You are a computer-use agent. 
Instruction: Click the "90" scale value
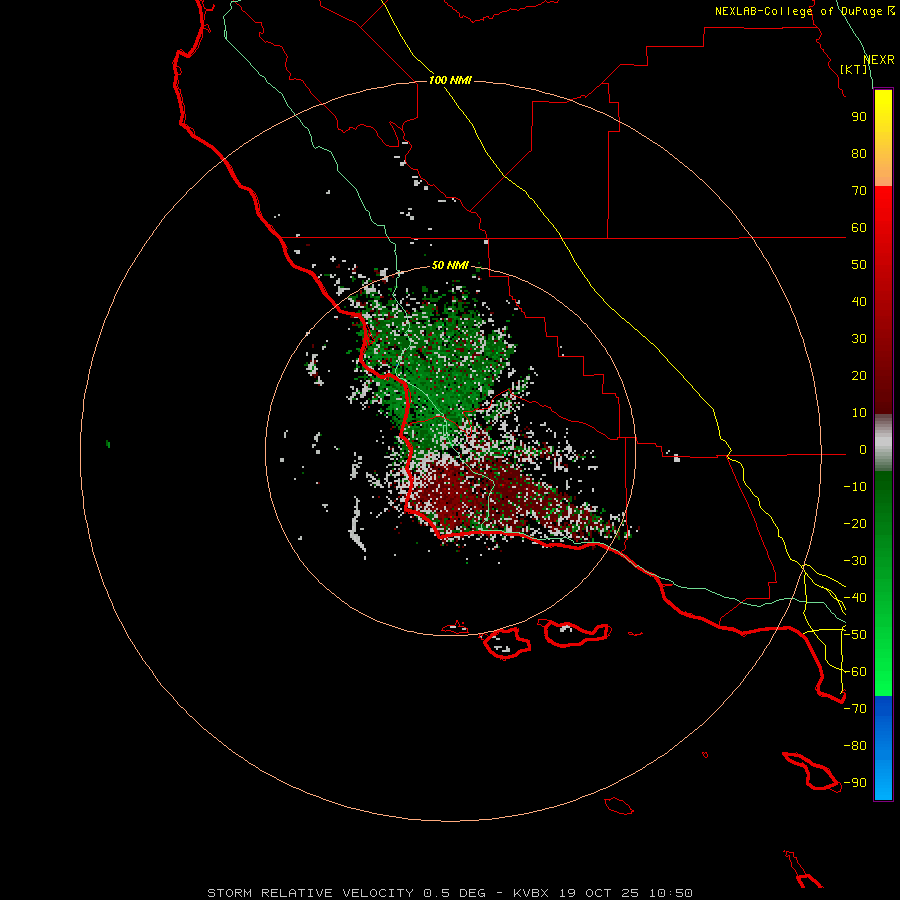pos(859,117)
